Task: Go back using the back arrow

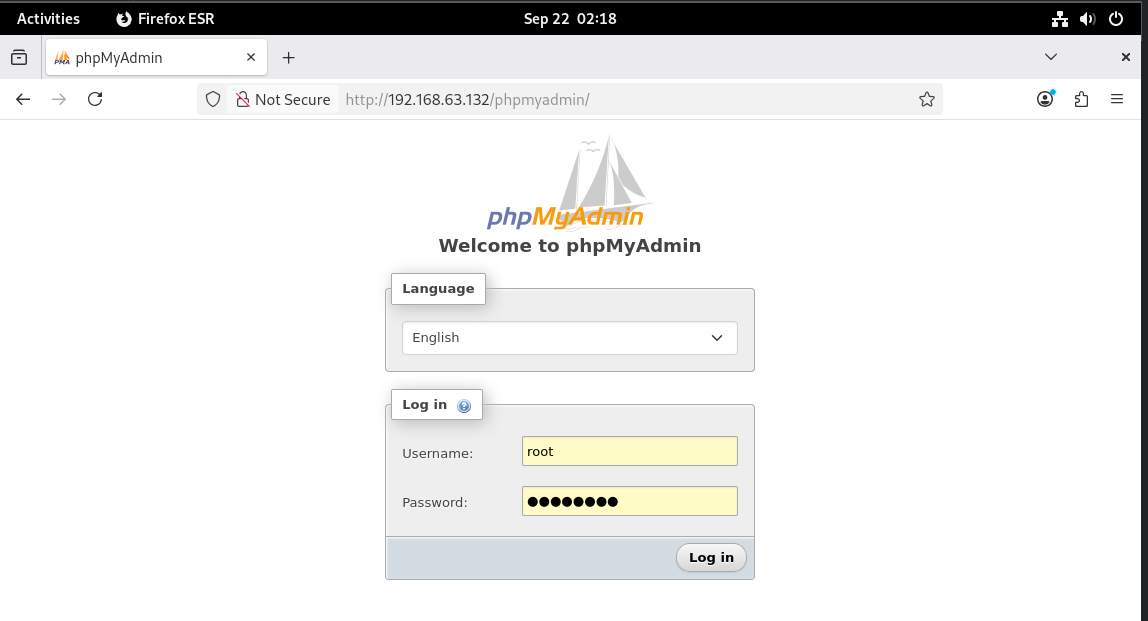Action: point(23,99)
